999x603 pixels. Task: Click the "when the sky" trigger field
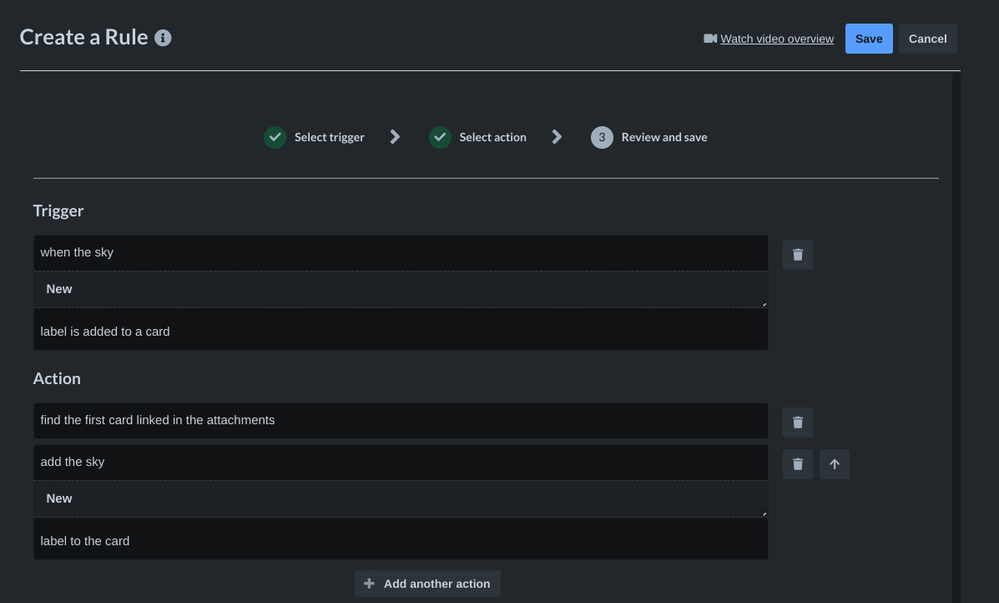point(400,252)
